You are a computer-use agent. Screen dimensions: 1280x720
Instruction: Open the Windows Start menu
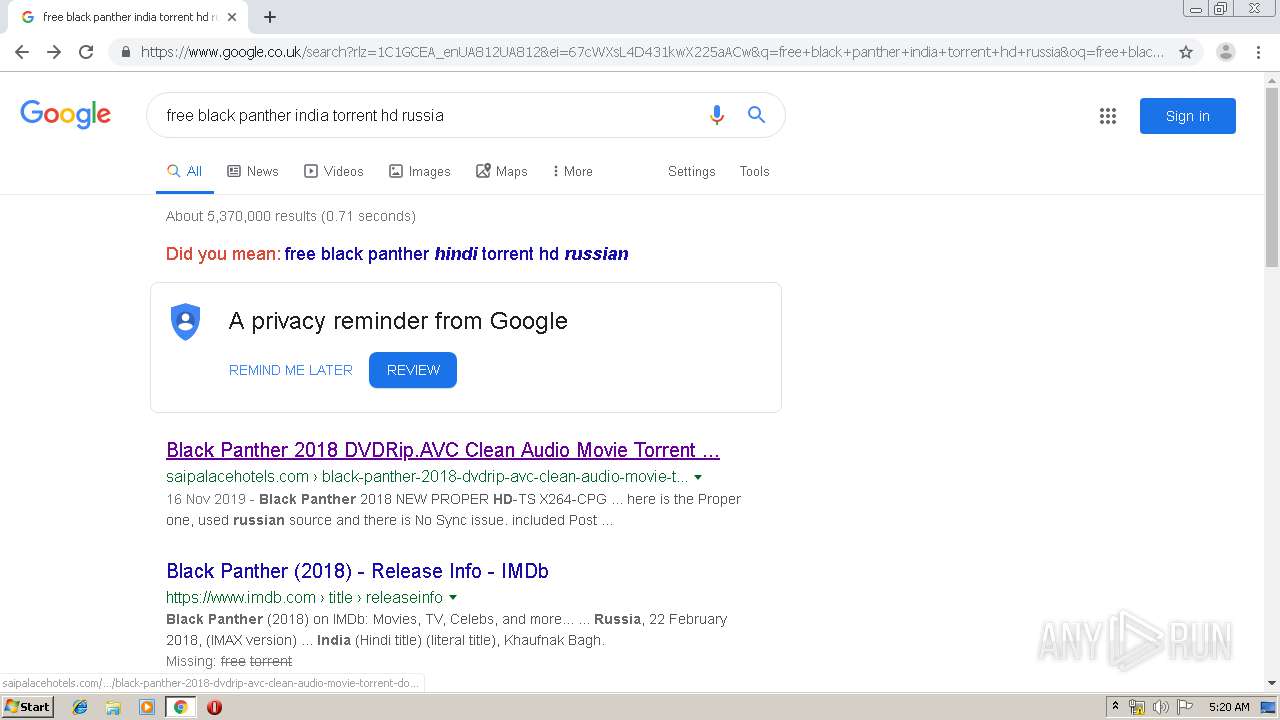(28, 707)
